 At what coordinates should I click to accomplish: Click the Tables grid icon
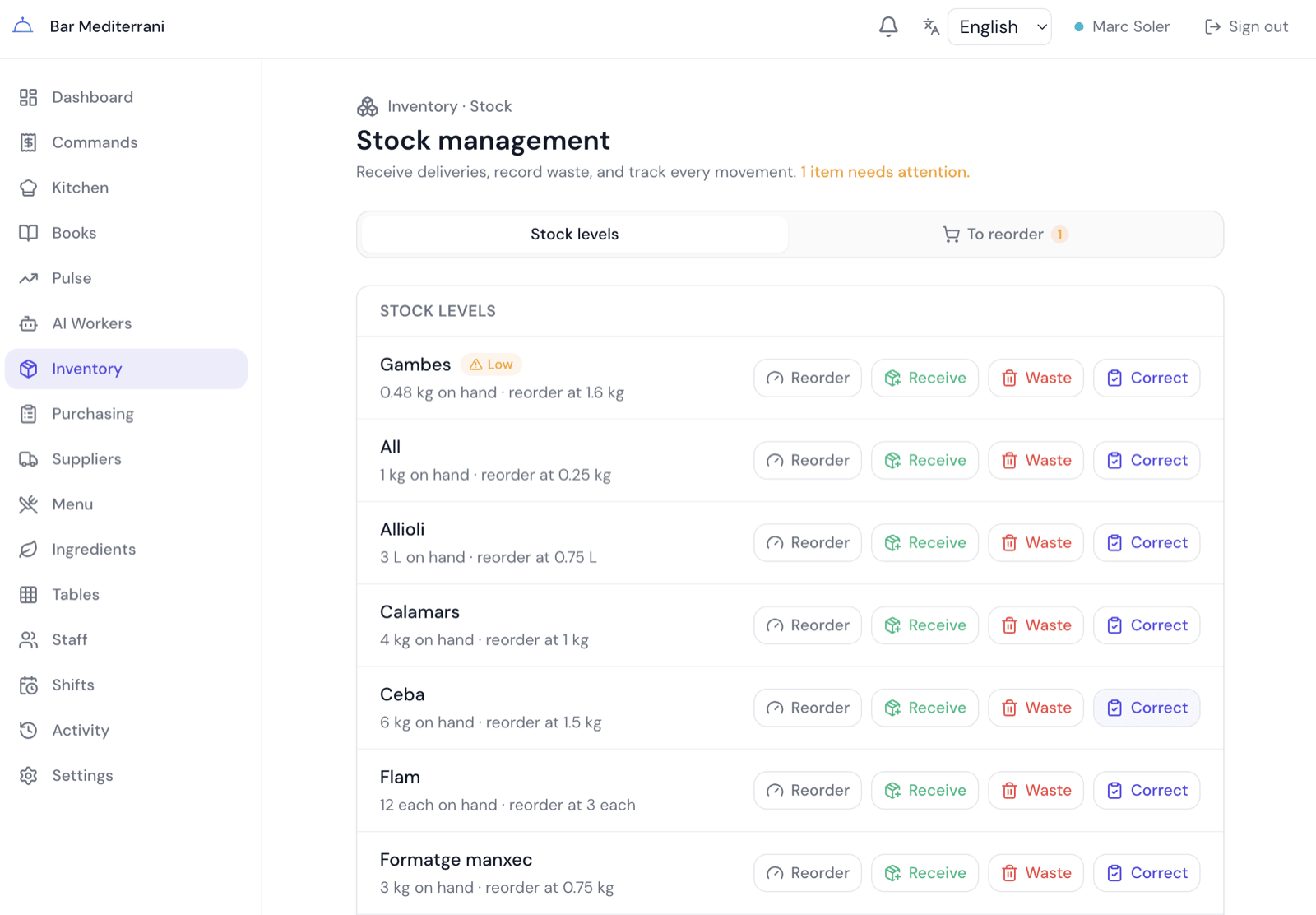[29, 595]
